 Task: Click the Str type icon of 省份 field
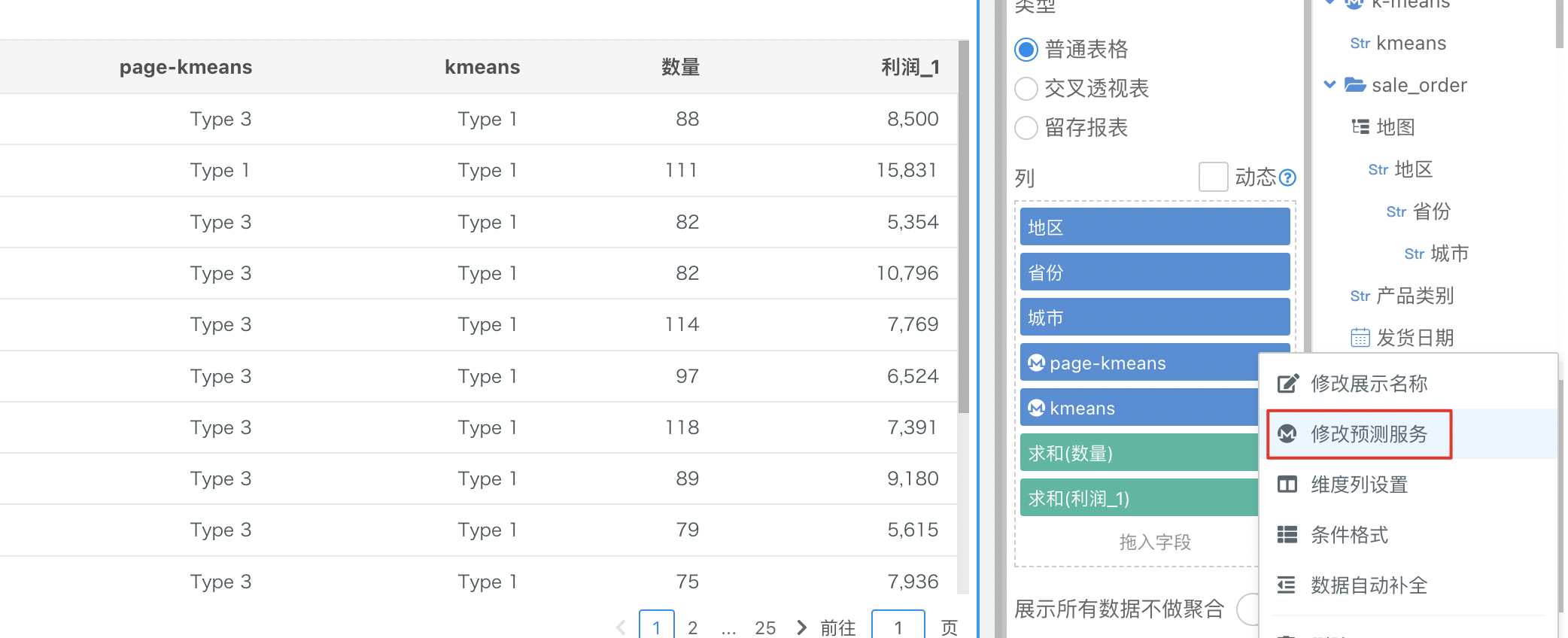coord(1396,212)
